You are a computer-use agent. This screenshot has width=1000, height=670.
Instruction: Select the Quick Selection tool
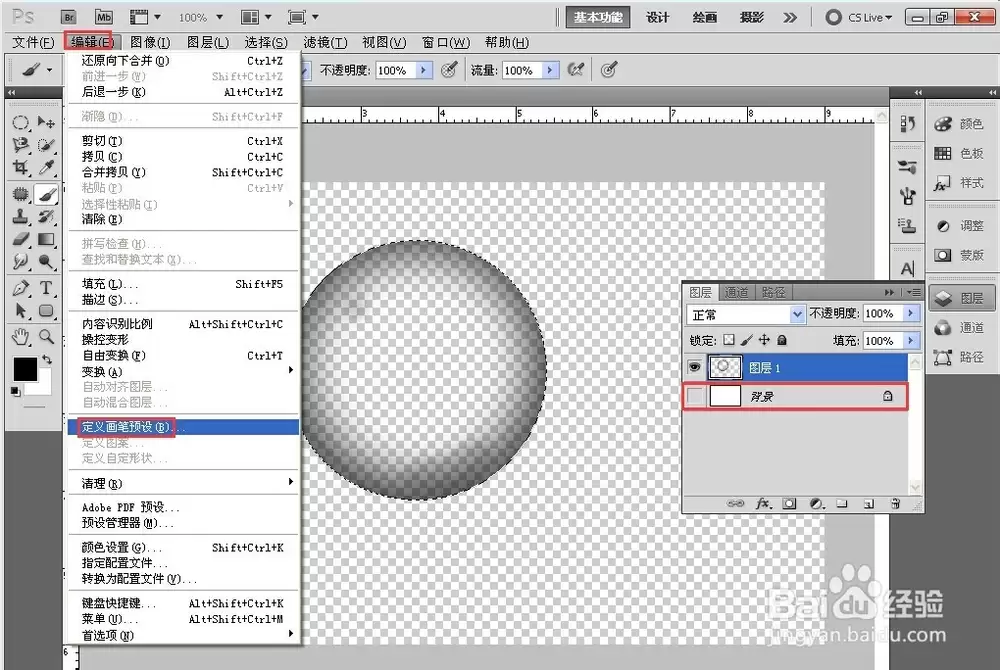tap(46, 145)
